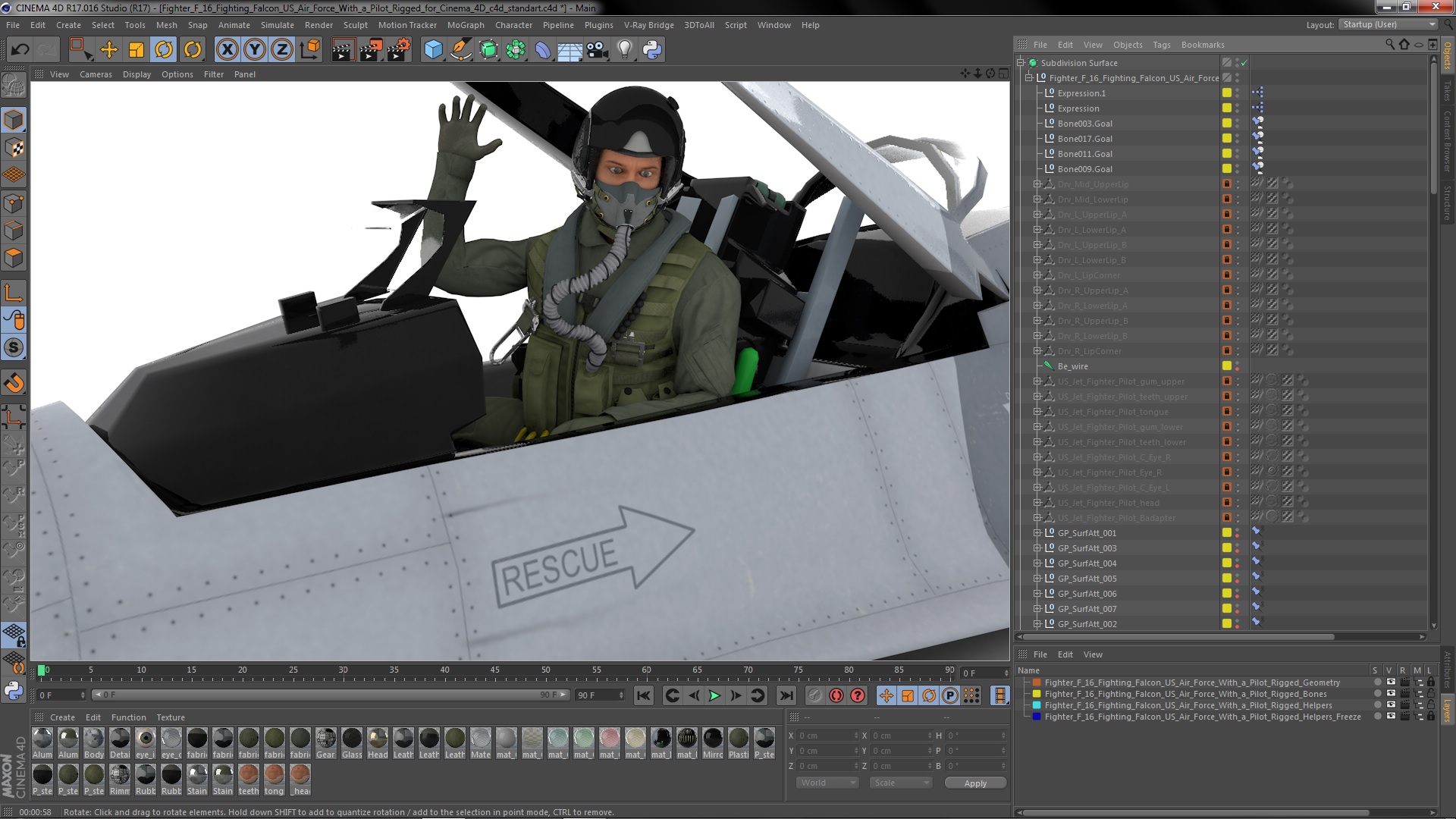This screenshot has width=1456, height=819.
Task: Select the Move tool
Action: point(109,50)
